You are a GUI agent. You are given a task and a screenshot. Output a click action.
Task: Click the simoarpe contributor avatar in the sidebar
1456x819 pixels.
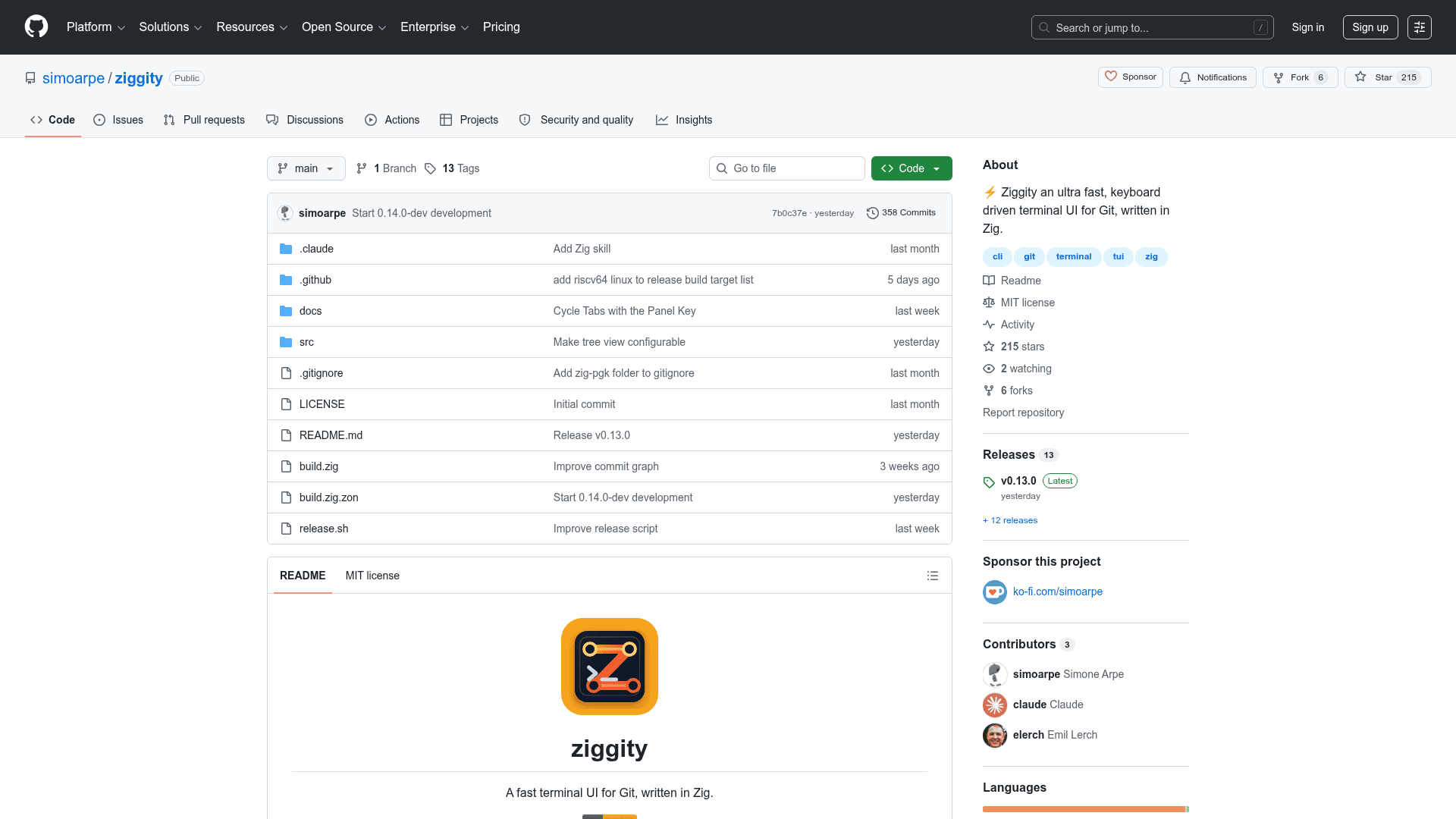coord(994,674)
